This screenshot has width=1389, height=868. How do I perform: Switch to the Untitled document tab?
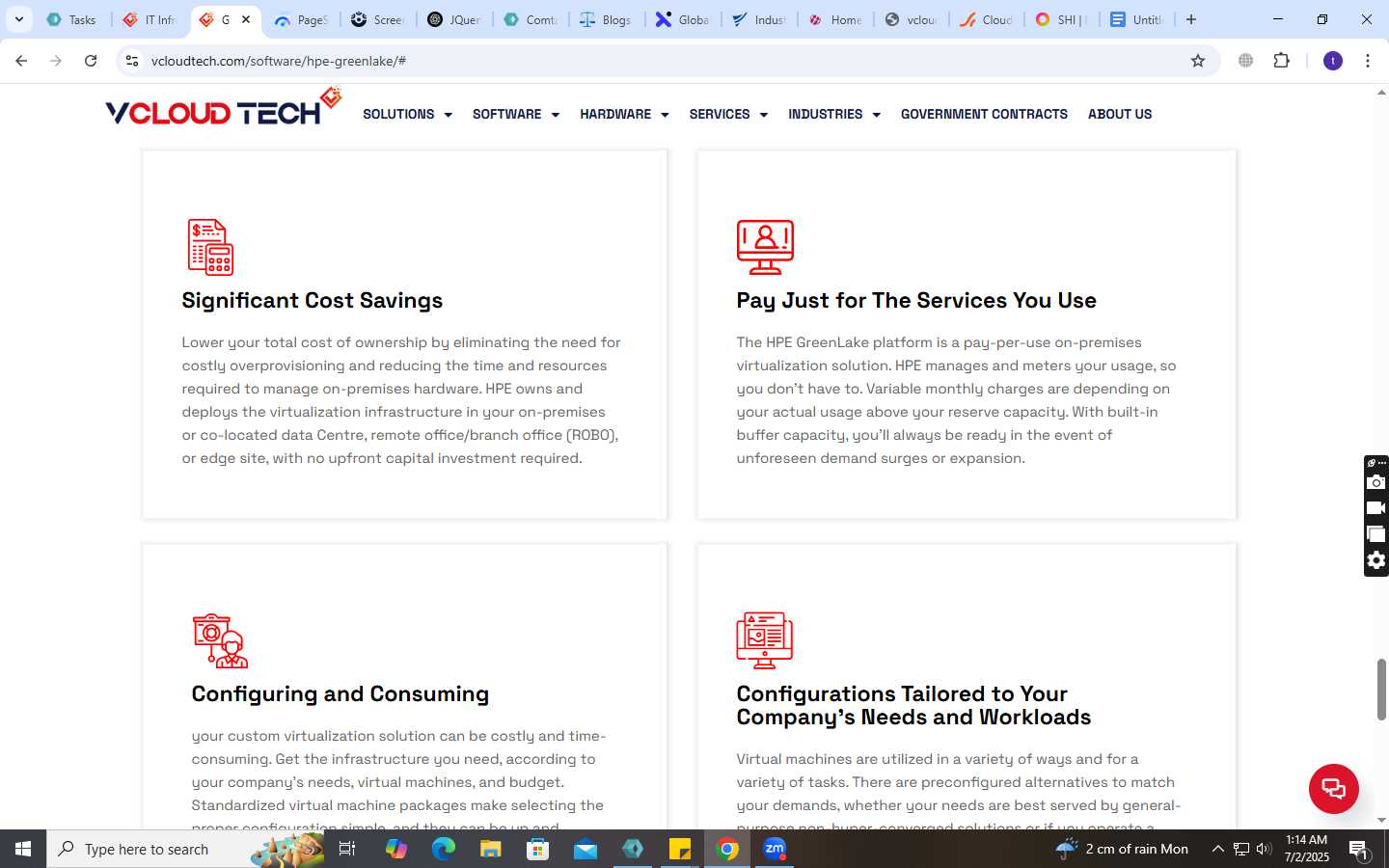click(1137, 19)
